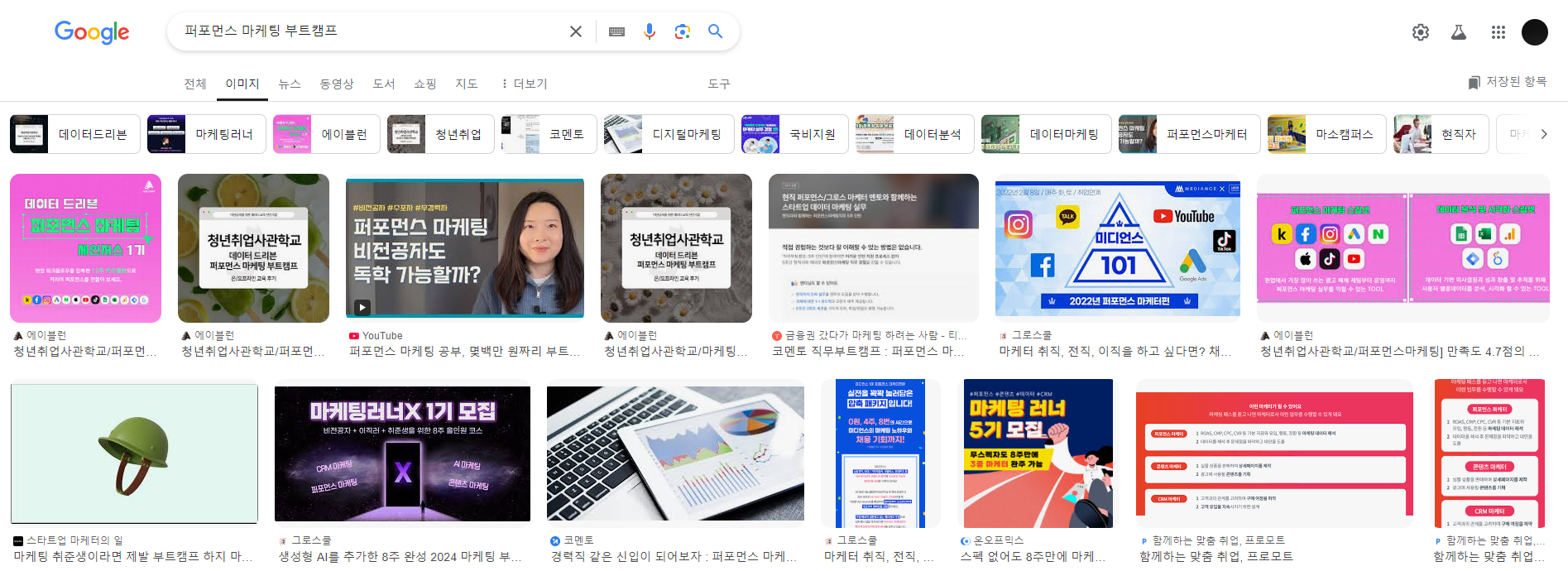Filter by 데이터분석 chip
Screen dimensions: 1568x571
[915, 134]
